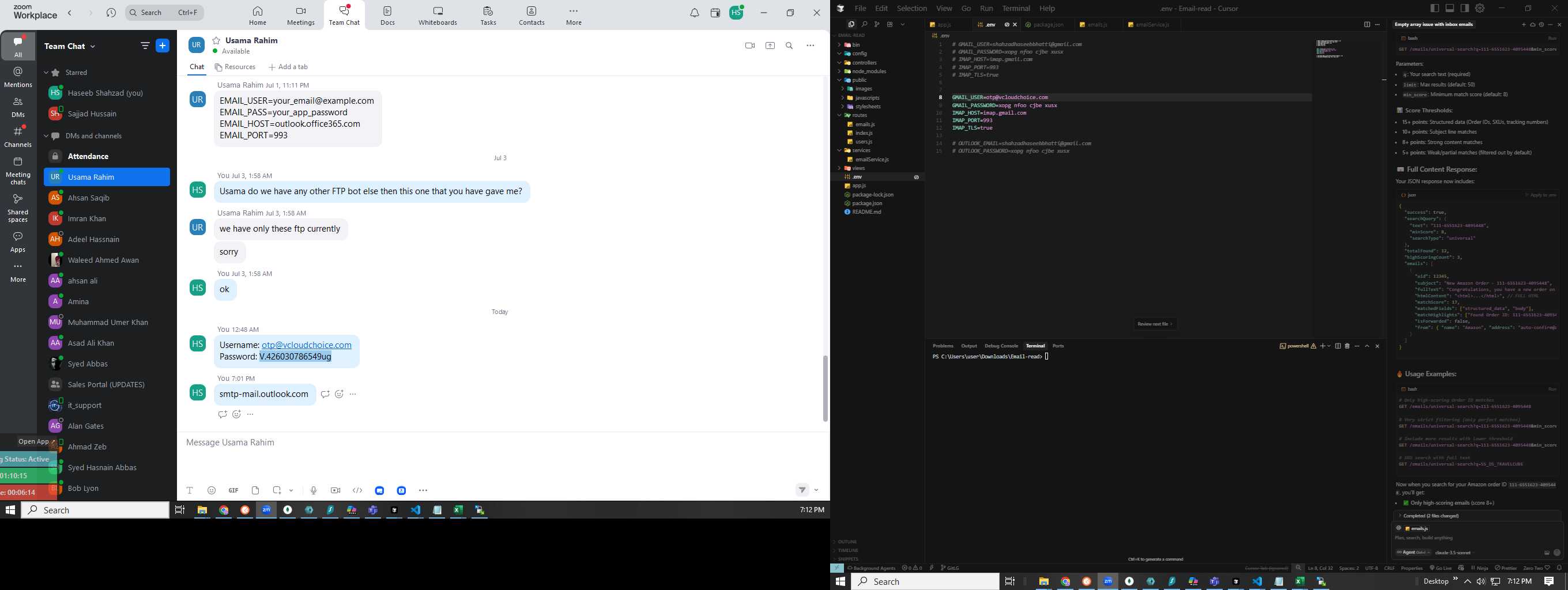Open the Selection menu in Cursor
Screen dimensions: 1568x590
tap(912, 9)
